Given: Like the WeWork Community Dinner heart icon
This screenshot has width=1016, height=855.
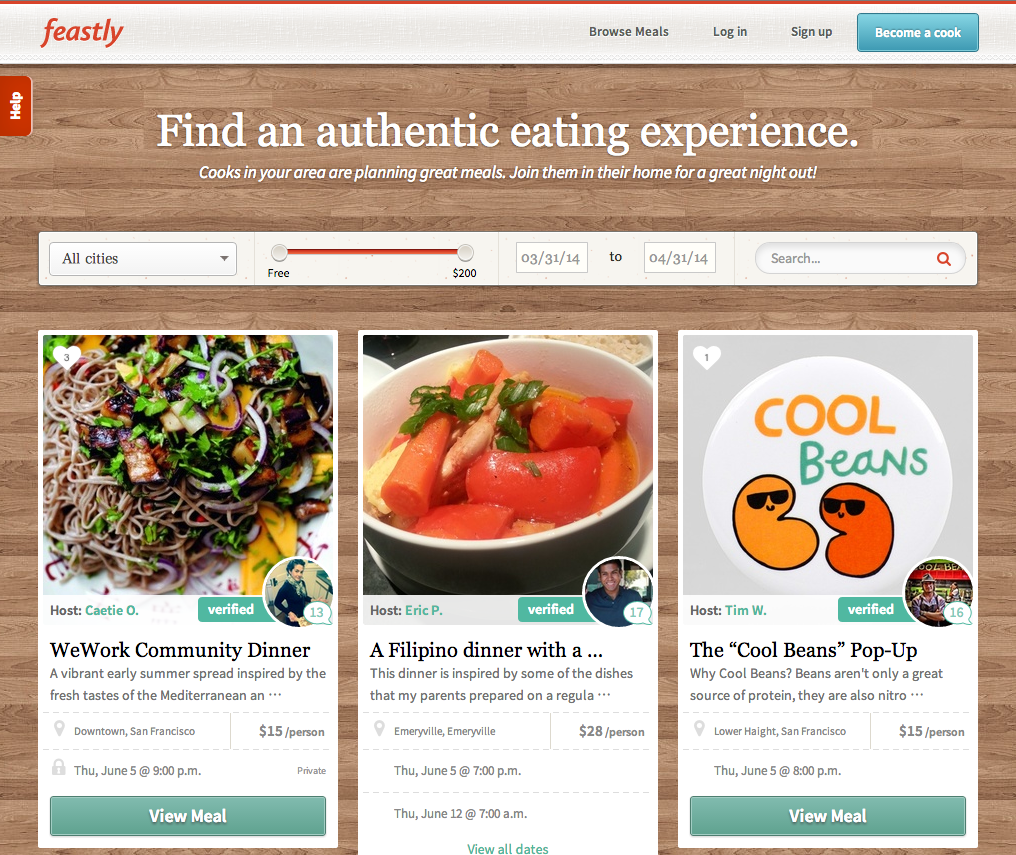Looking at the screenshot, I should pyautogui.click(x=66, y=357).
